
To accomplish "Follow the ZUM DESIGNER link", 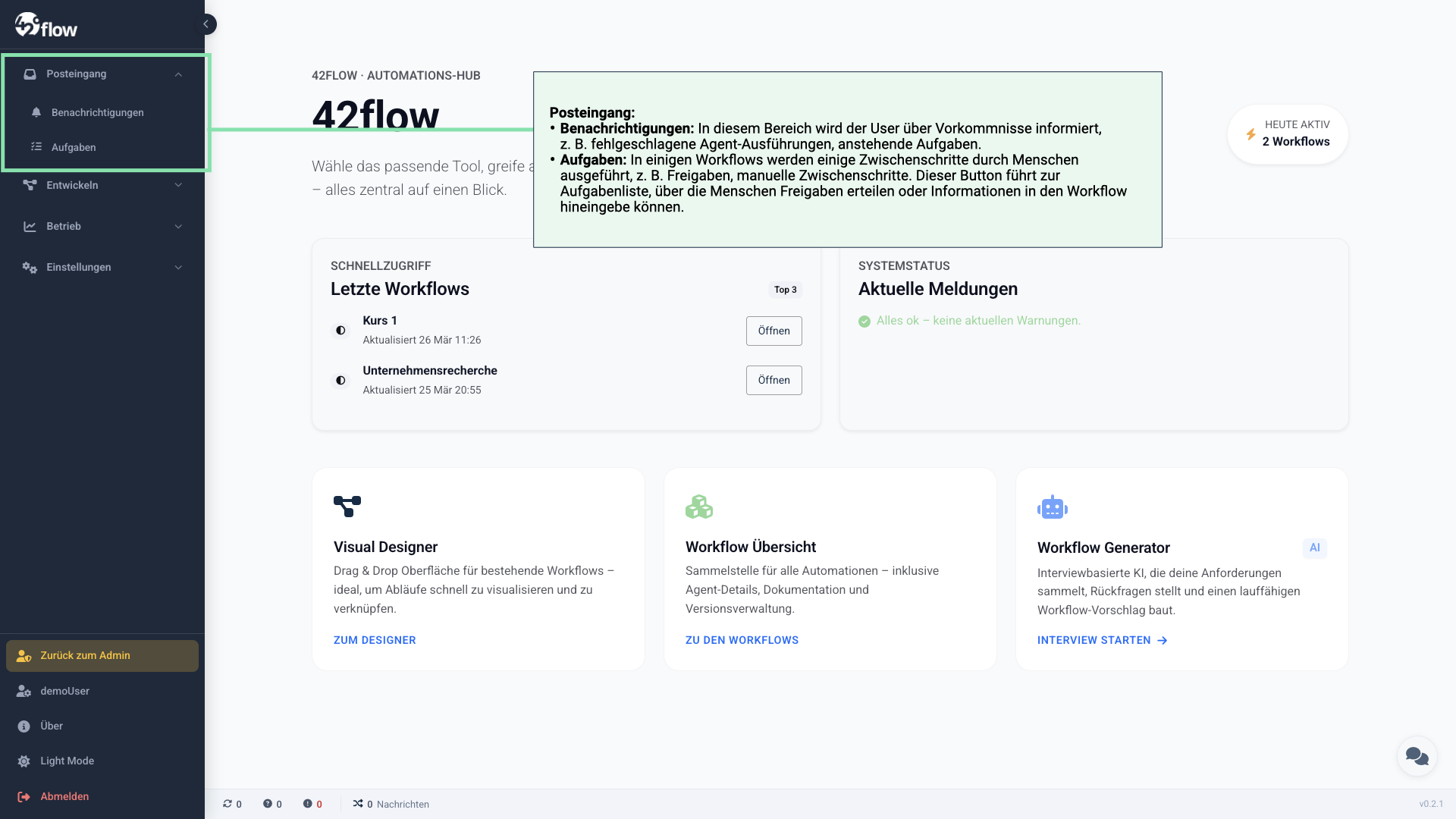I will pos(375,640).
